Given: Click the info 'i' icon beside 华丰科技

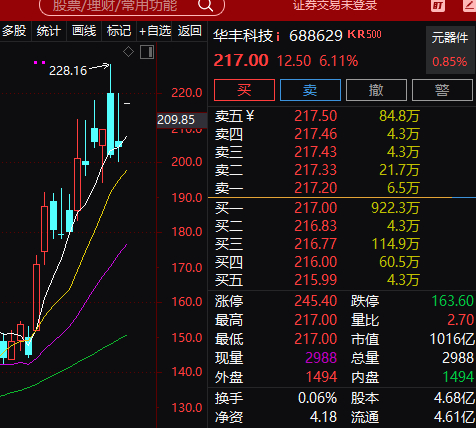Looking at the screenshot, I should click(x=278, y=36).
